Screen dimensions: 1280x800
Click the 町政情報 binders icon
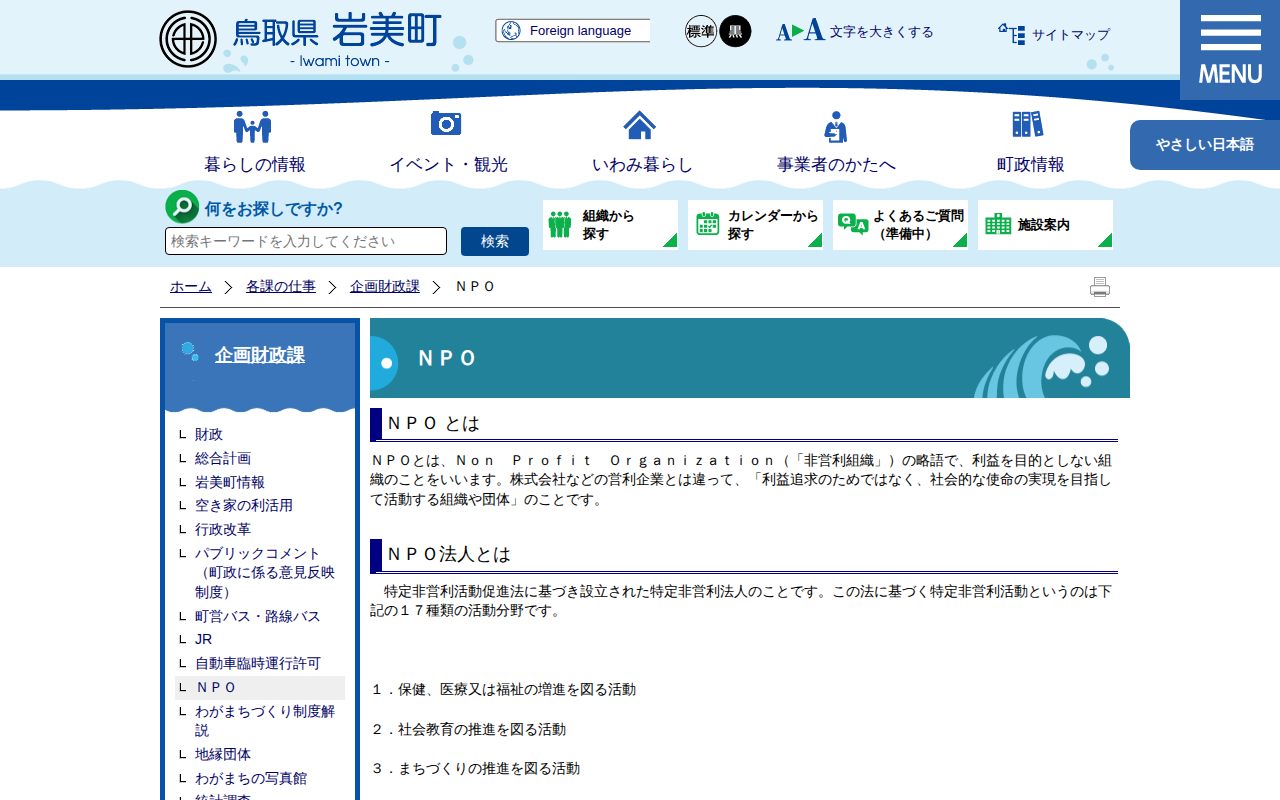coord(1028,124)
